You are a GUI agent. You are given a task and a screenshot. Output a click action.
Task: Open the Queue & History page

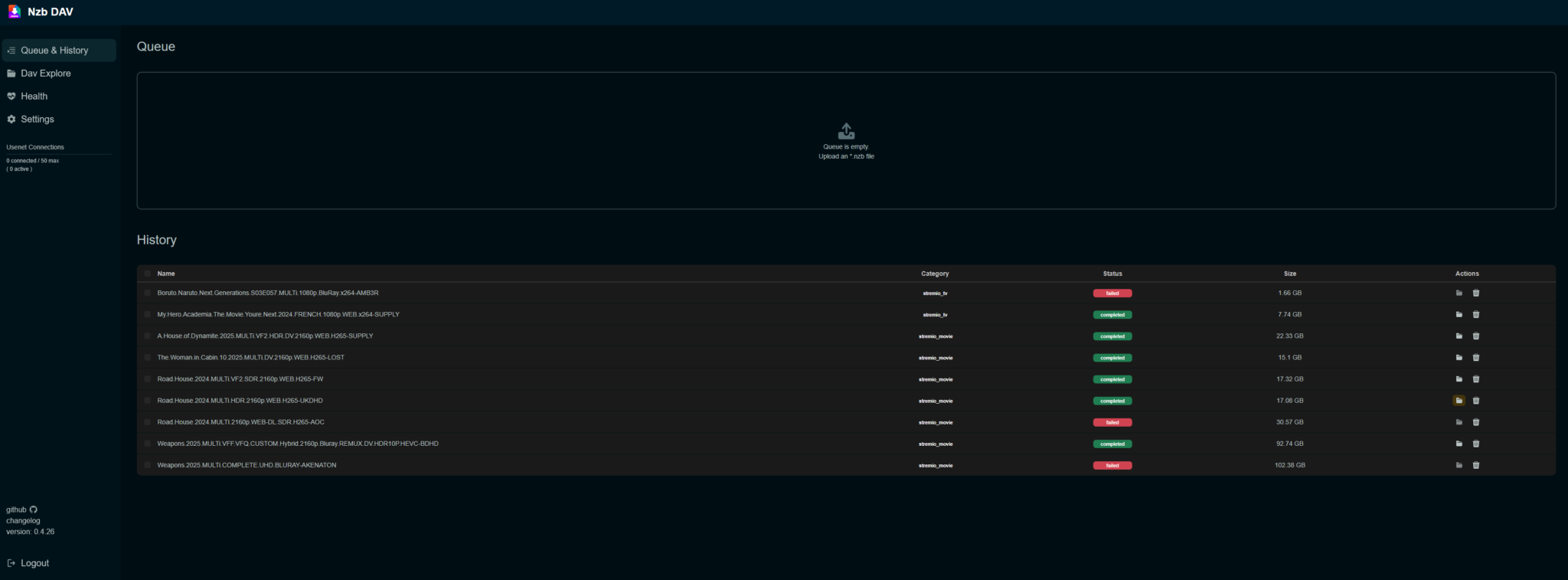click(x=59, y=51)
